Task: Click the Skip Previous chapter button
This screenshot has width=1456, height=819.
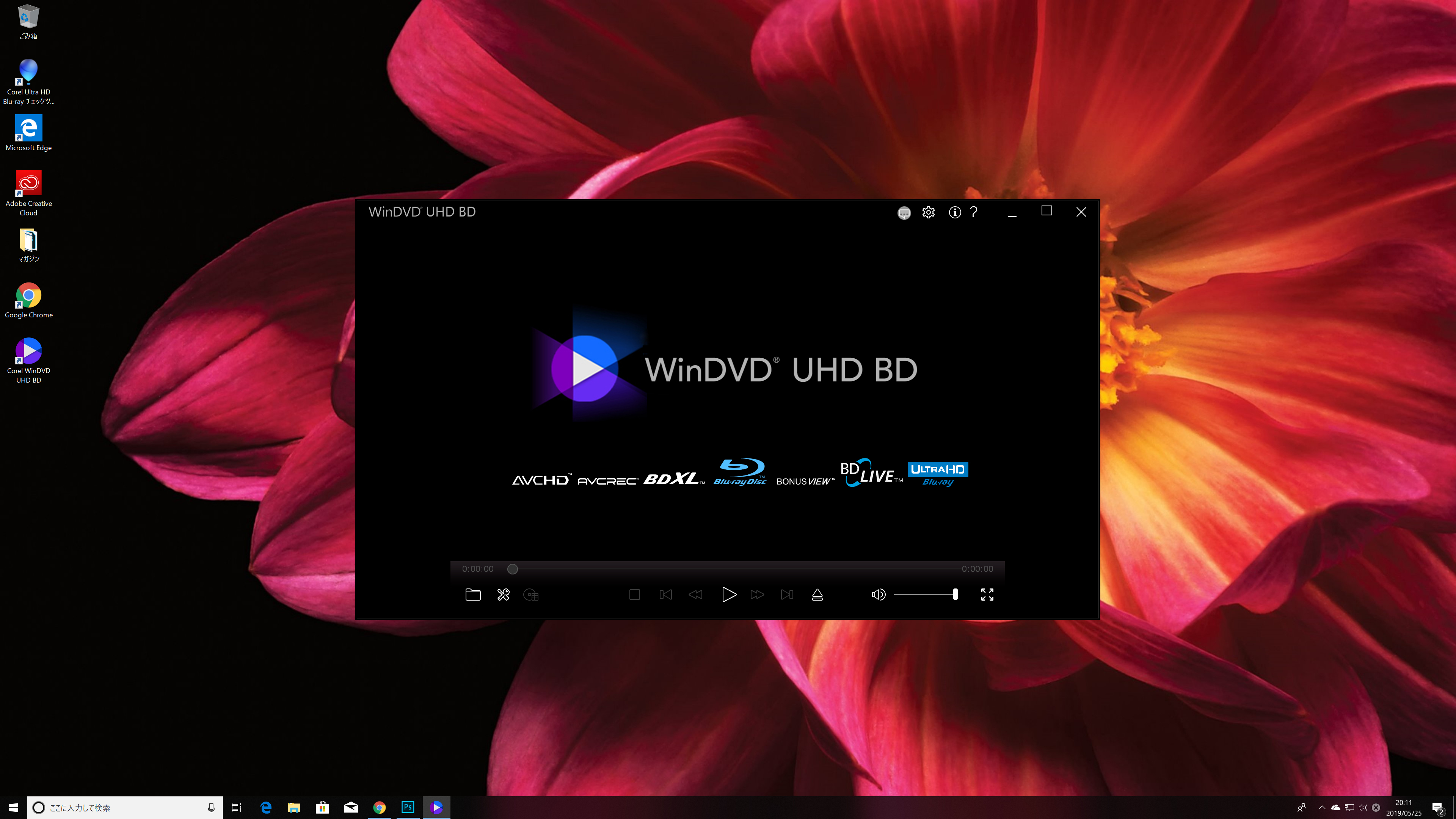Action: 665,594
